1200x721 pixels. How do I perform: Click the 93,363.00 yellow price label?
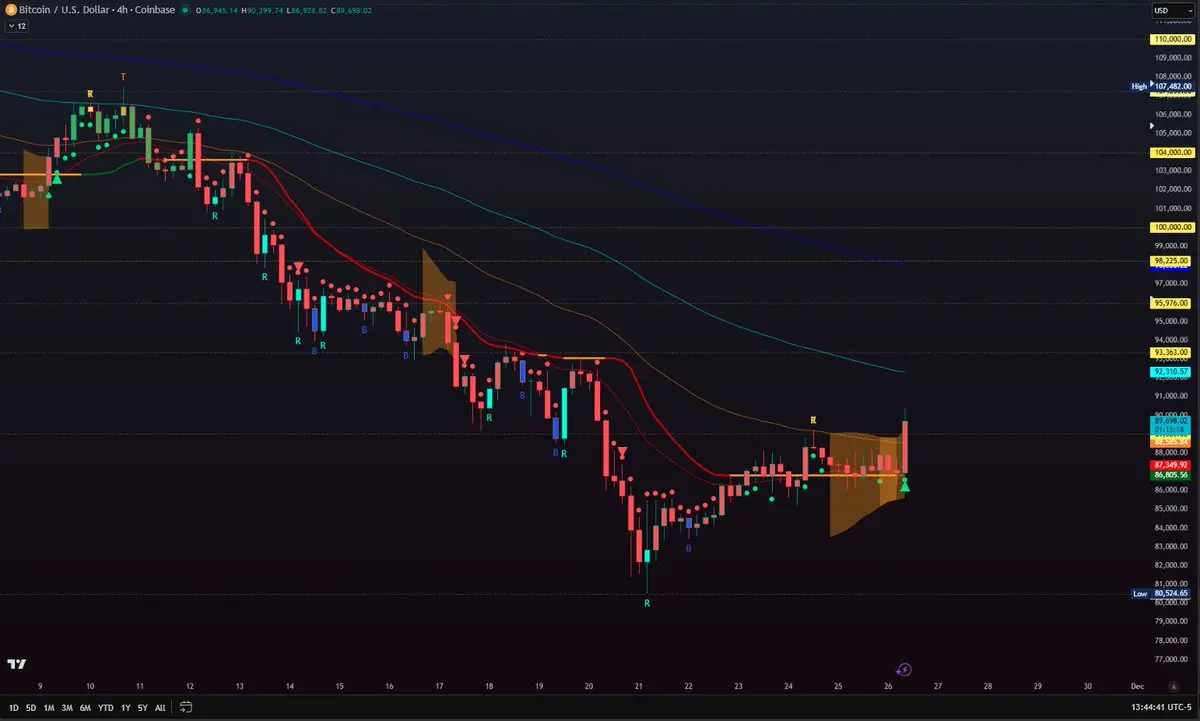(1169, 352)
